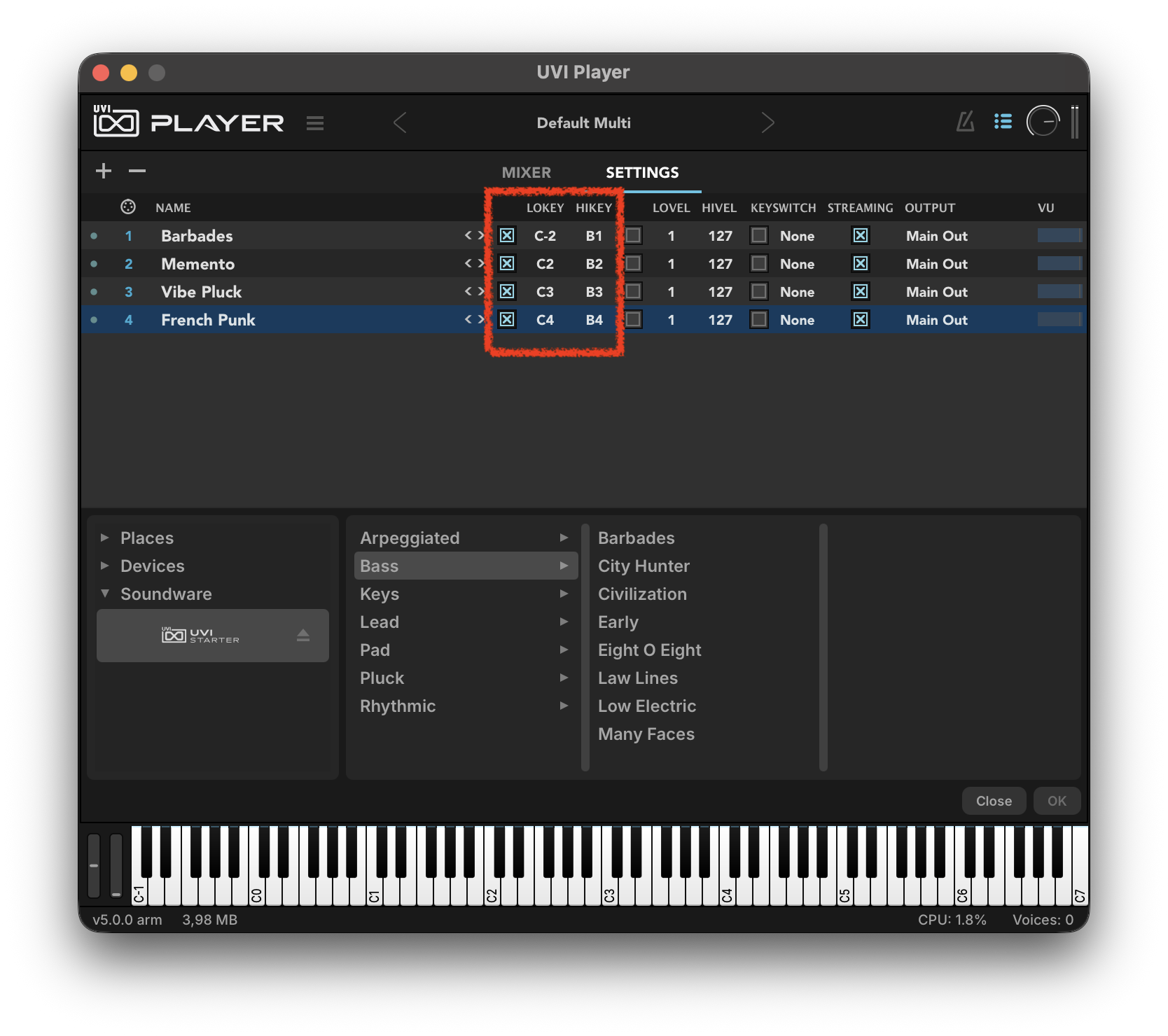Toggle the metronome icon

coord(966,122)
